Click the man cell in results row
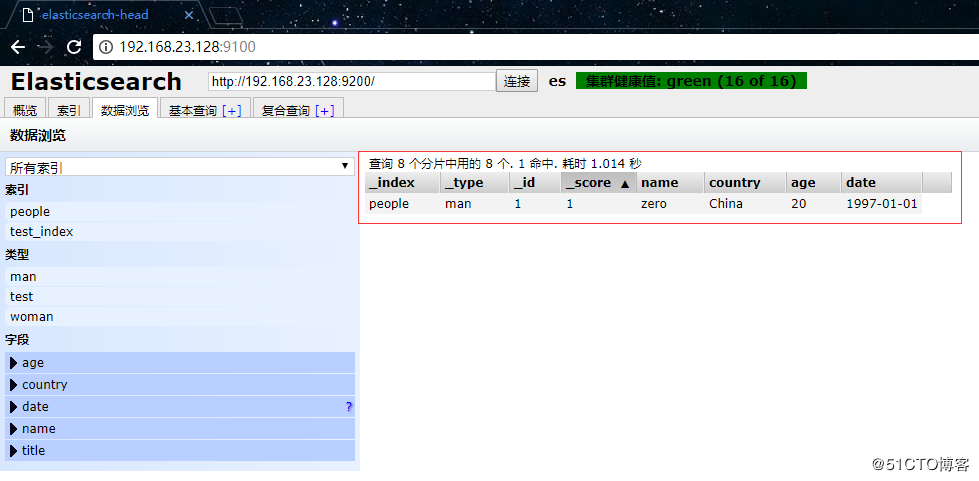The width and height of the screenshot is (979, 481). pos(475,204)
